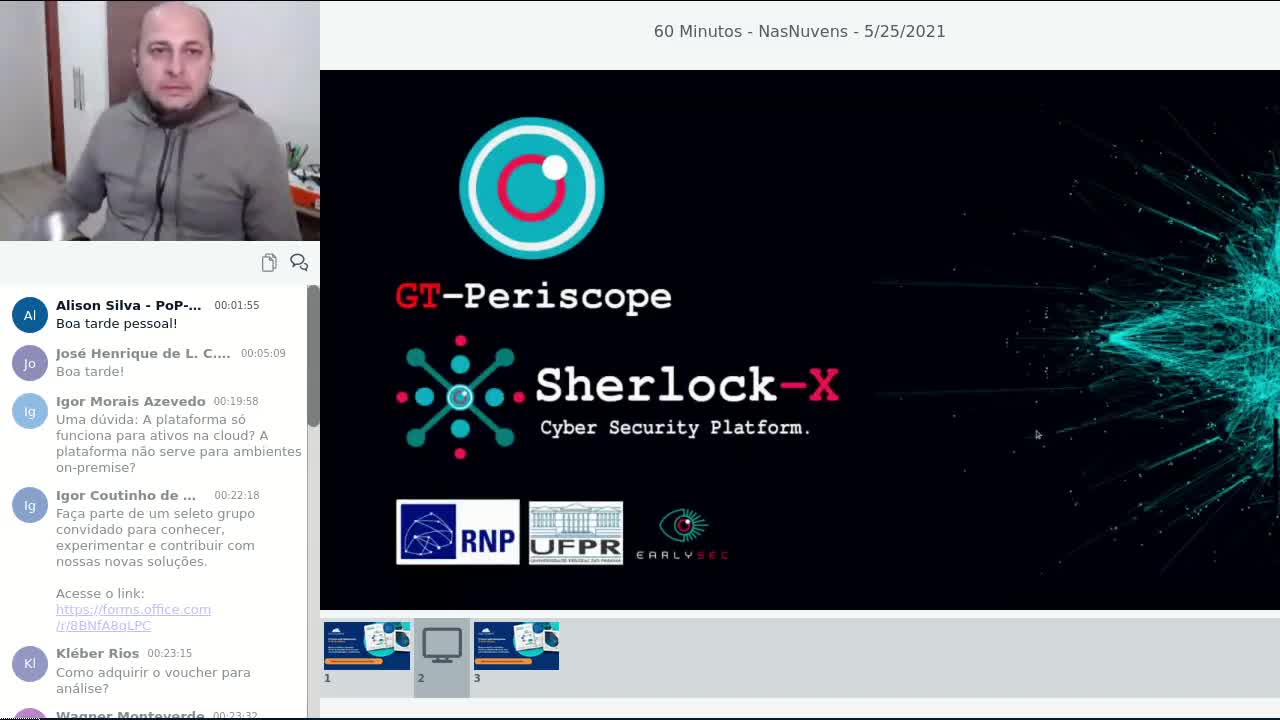Click the EarlySec logo on the slide
Image resolution: width=1280 pixels, height=720 pixels.
[683, 534]
